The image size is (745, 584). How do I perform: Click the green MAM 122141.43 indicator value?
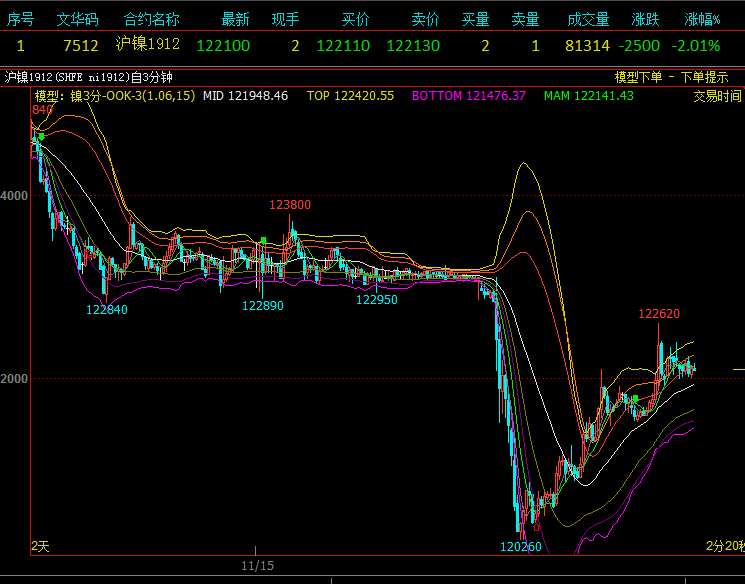pyautogui.click(x=589, y=96)
